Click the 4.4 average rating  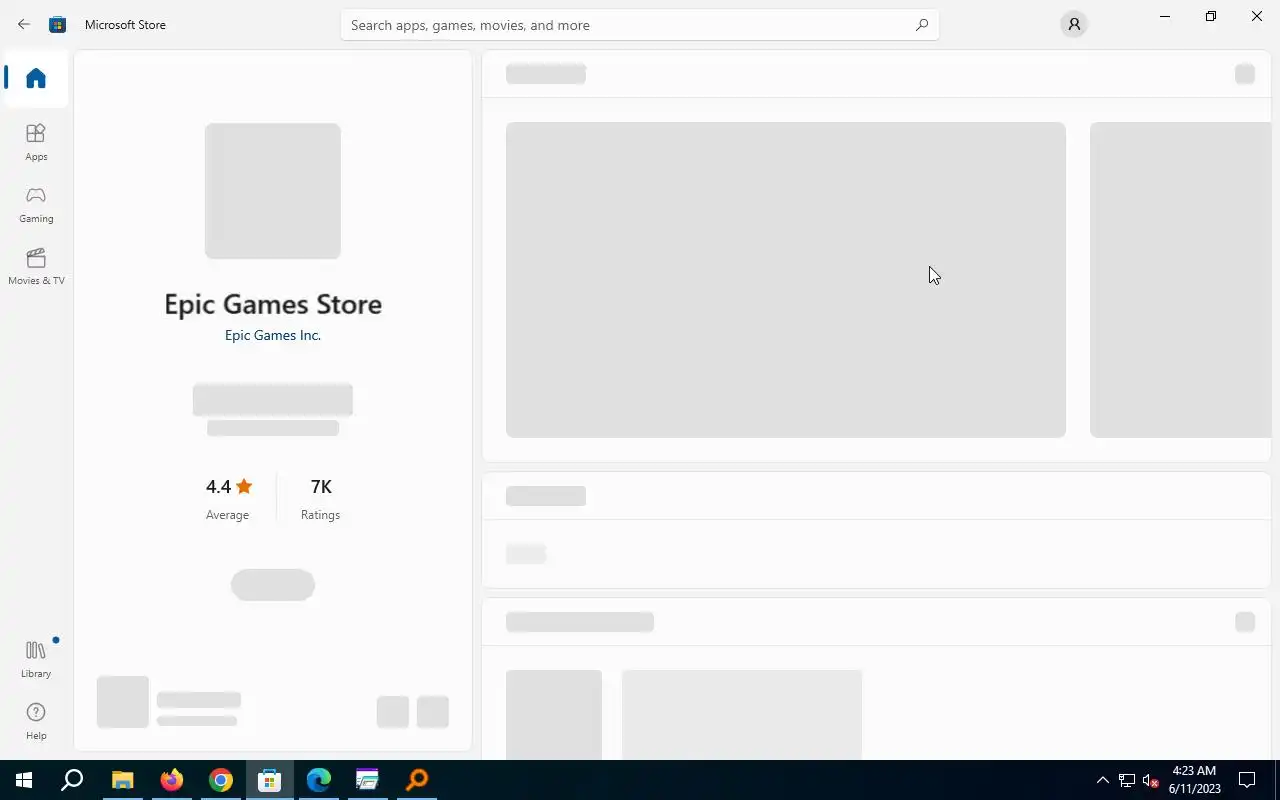coord(229,487)
